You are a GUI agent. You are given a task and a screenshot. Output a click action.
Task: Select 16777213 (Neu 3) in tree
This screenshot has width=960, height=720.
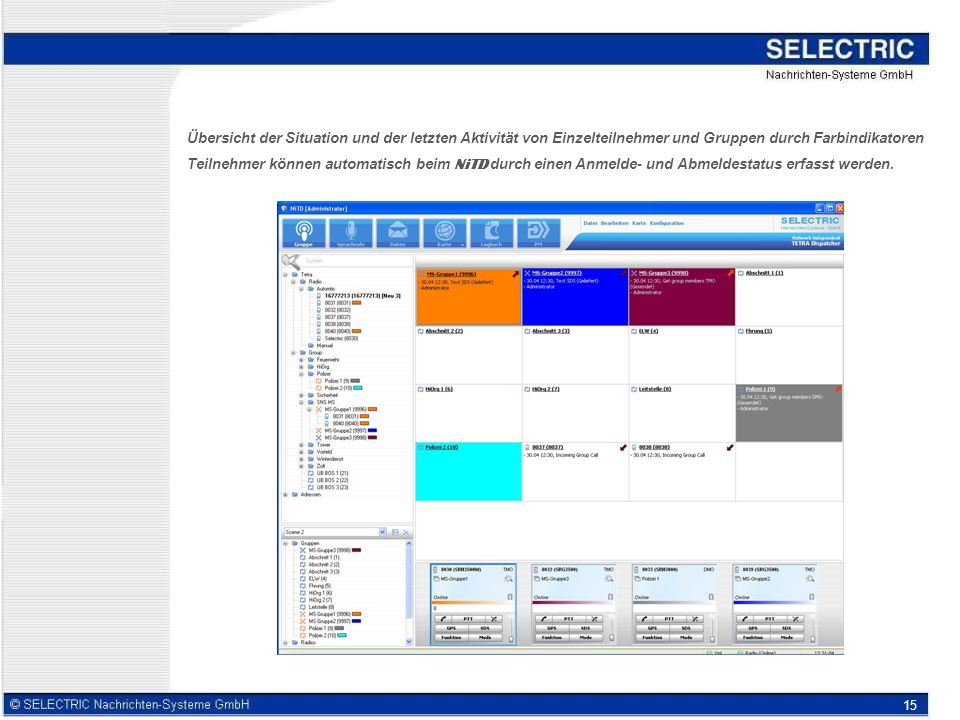[362, 296]
